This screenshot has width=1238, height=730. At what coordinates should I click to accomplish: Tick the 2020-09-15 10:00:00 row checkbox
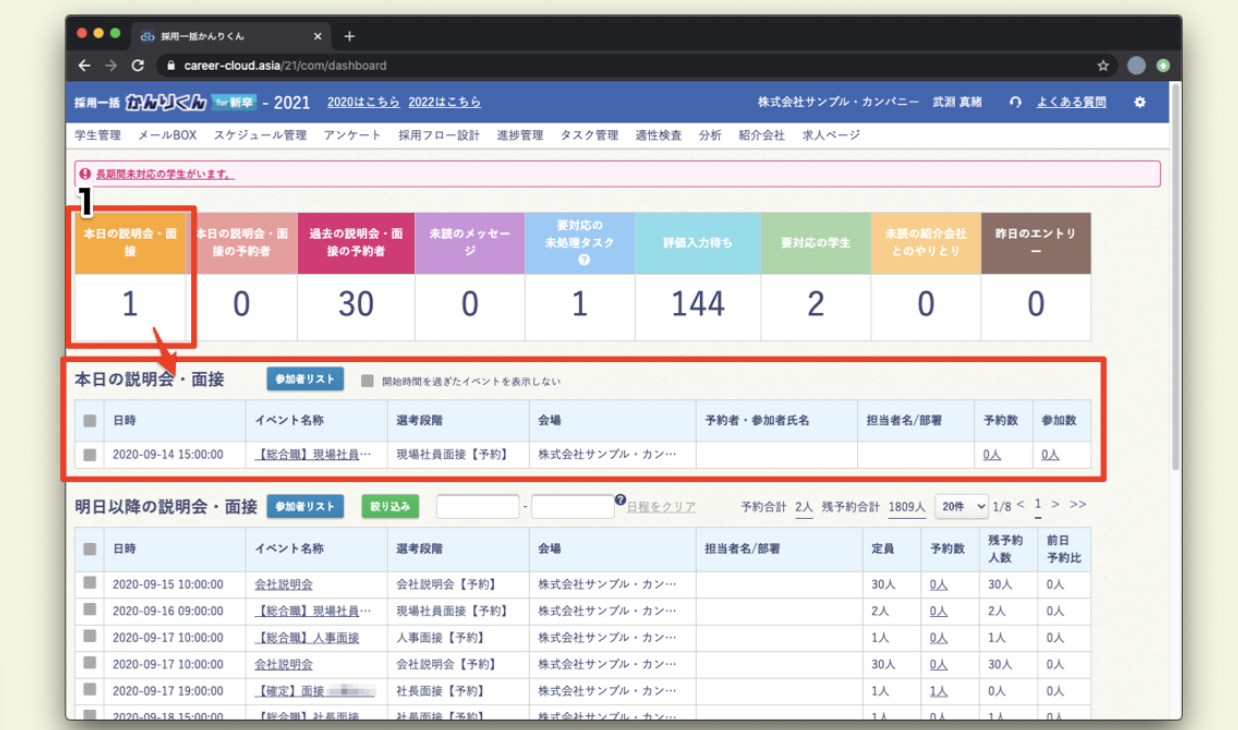tap(90, 583)
